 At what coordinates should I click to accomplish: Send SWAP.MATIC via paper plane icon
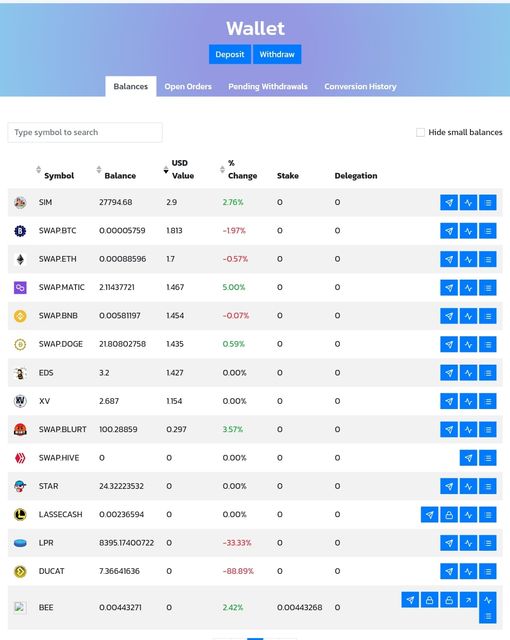click(449, 288)
